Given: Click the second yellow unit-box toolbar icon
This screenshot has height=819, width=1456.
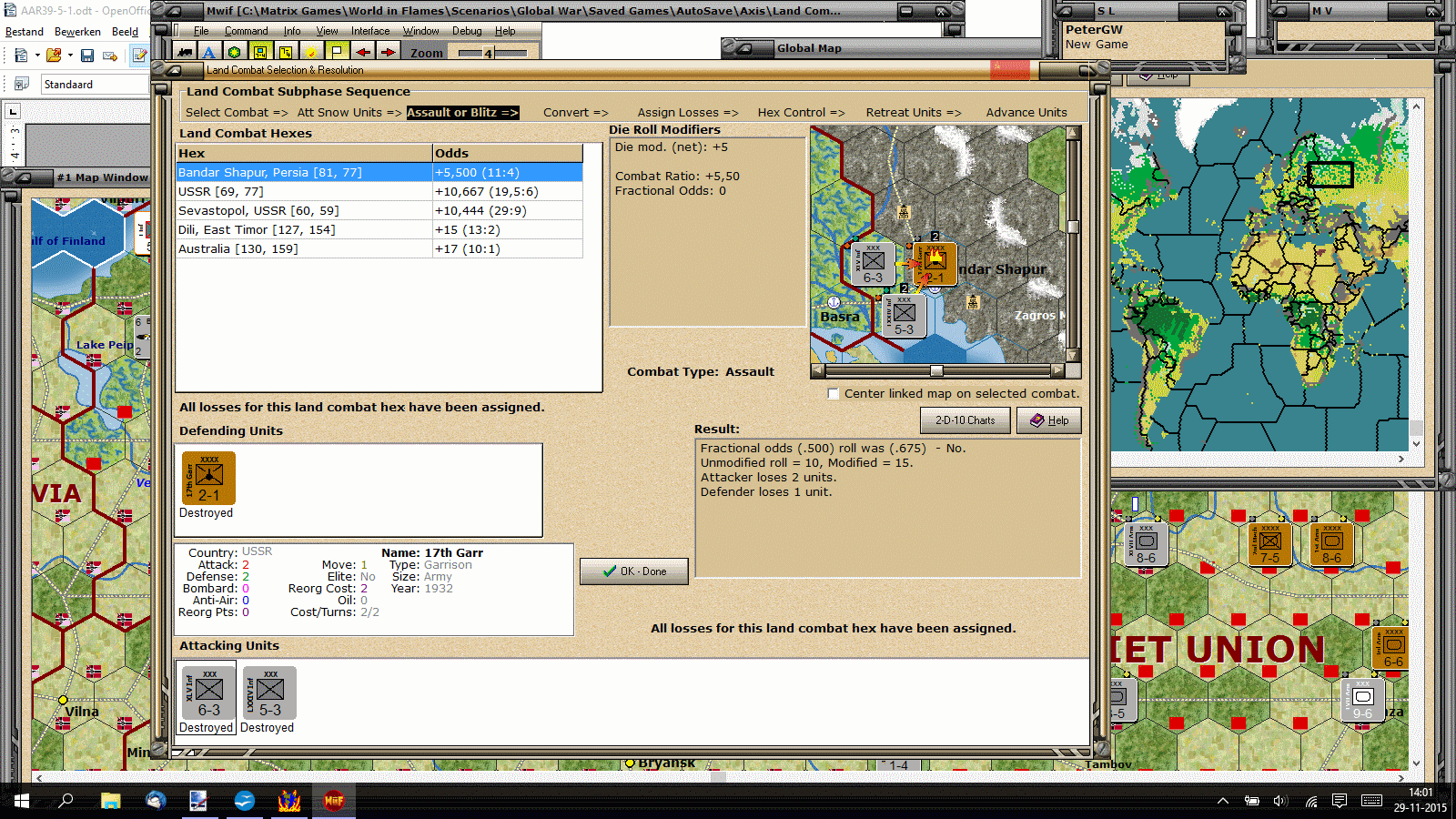Looking at the screenshot, I should [x=286, y=53].
